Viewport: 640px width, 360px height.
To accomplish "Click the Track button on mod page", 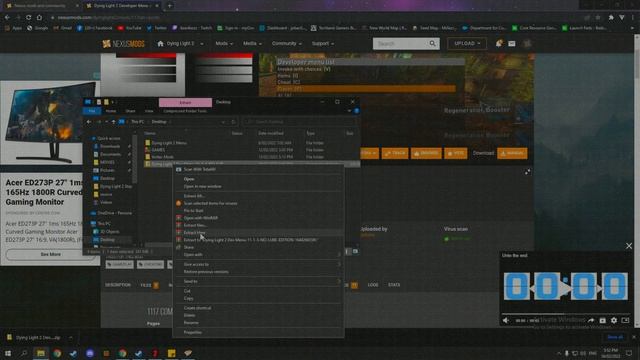I will click(395, 153).
